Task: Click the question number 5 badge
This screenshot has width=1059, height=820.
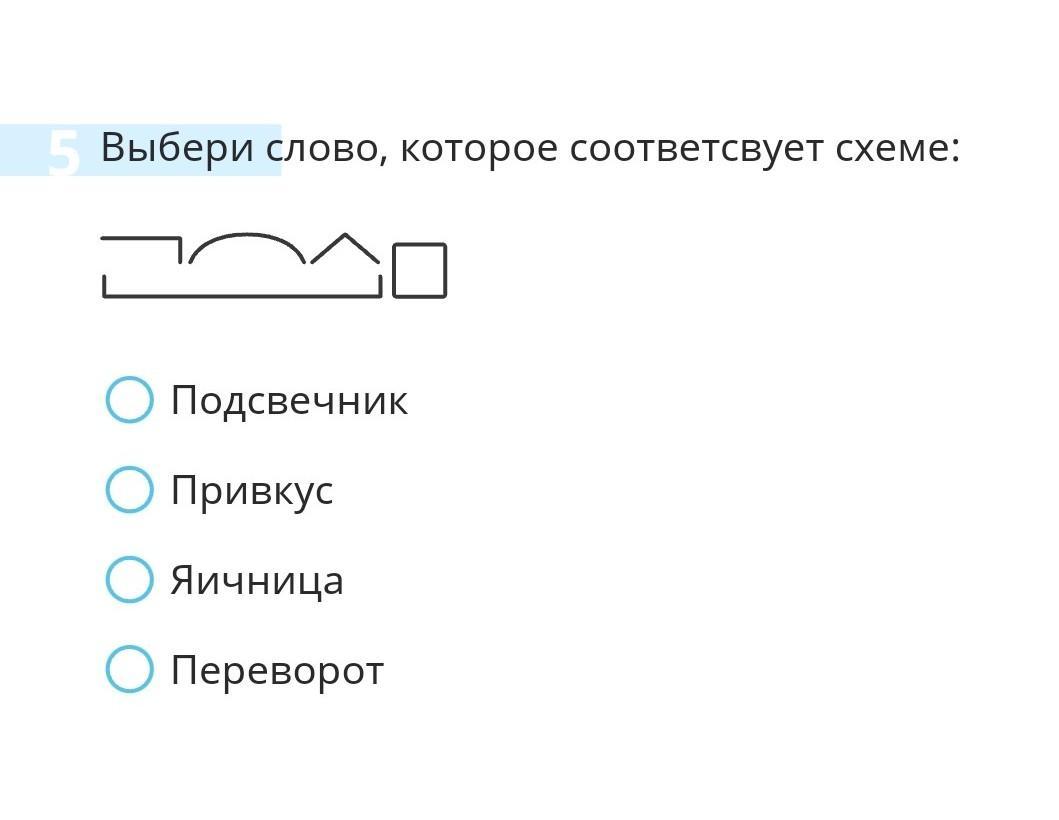Action: [64, 154]
